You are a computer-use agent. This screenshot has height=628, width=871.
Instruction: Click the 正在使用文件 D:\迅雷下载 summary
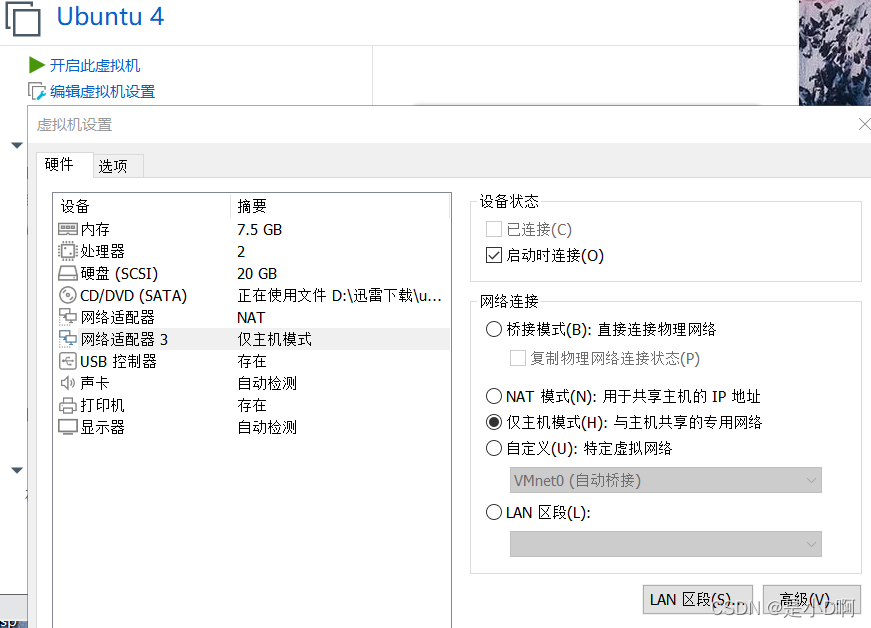(339, 295)
